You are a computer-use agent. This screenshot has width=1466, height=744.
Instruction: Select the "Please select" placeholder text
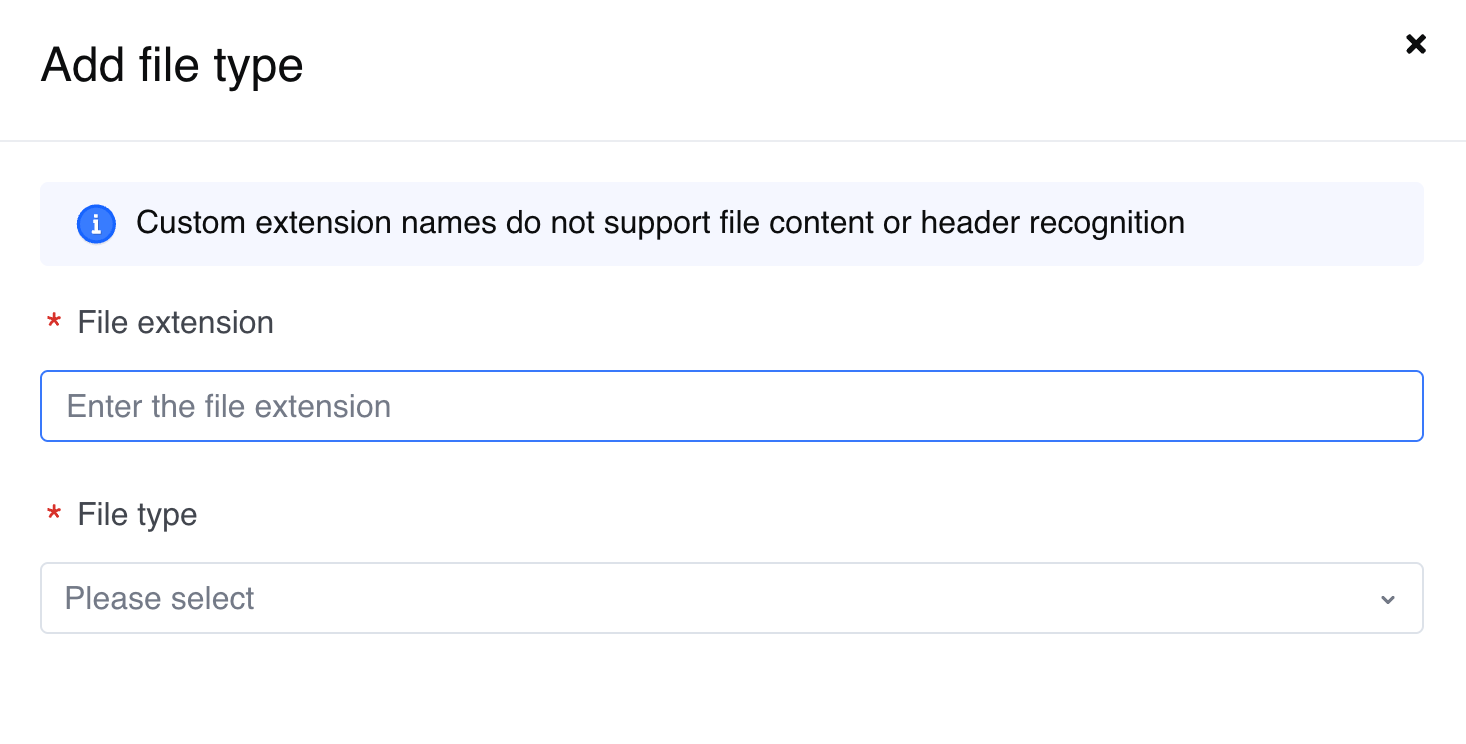160,599
